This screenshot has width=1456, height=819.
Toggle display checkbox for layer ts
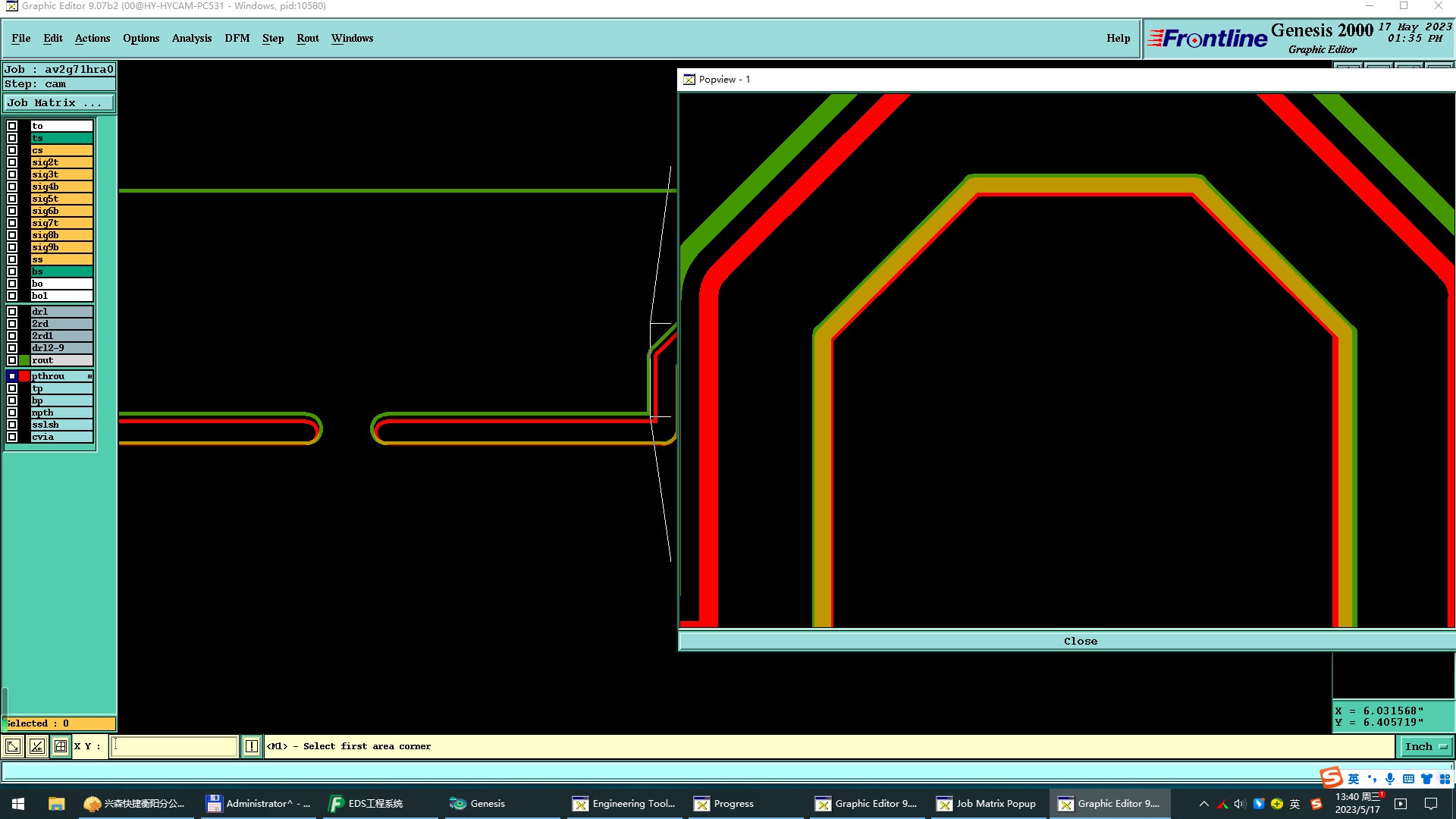pyautogui.click(x=12, y=138)
